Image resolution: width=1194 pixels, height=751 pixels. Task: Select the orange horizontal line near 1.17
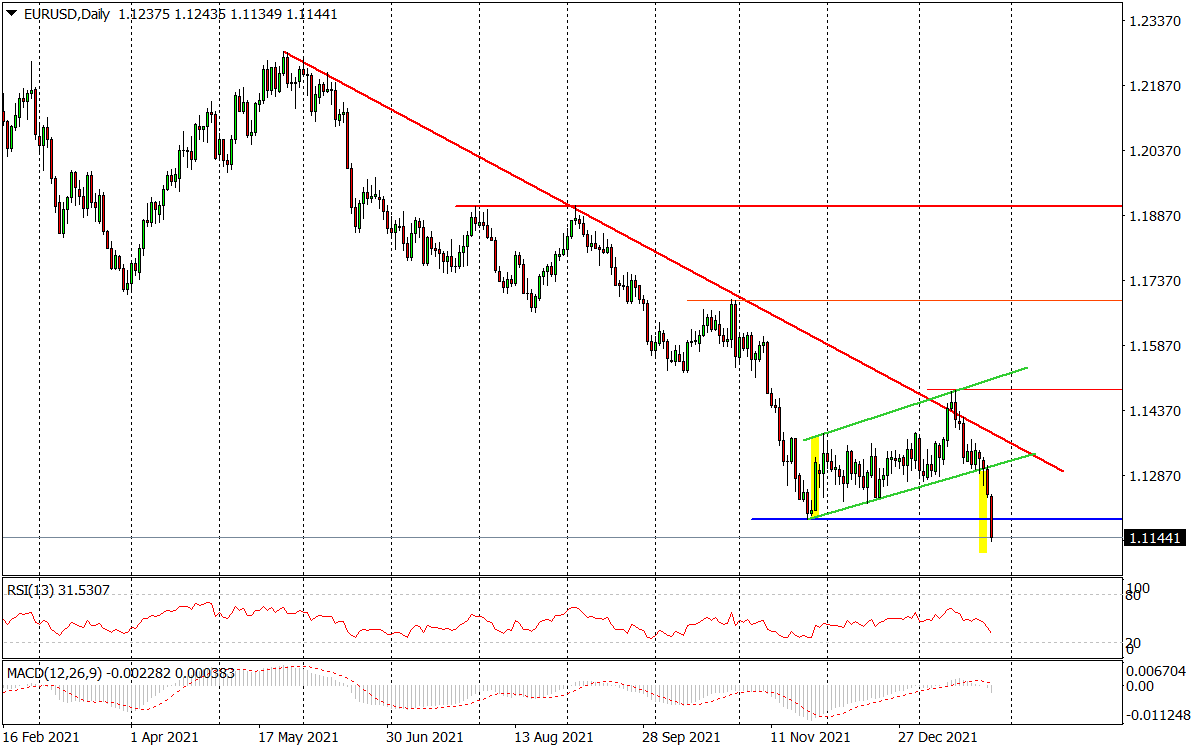(905, 301)
